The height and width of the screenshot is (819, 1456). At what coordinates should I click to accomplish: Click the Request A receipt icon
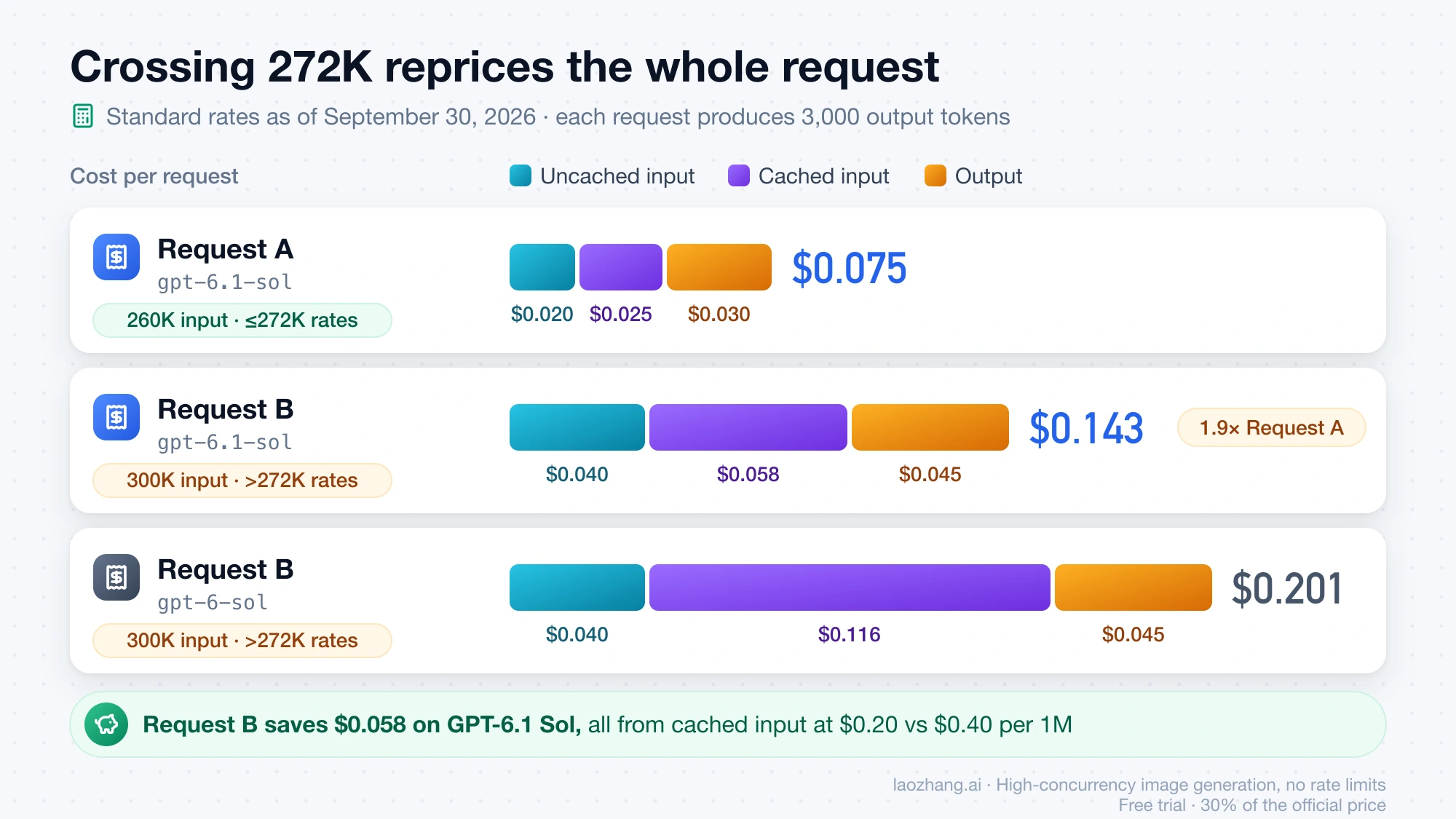click(116, 257)
